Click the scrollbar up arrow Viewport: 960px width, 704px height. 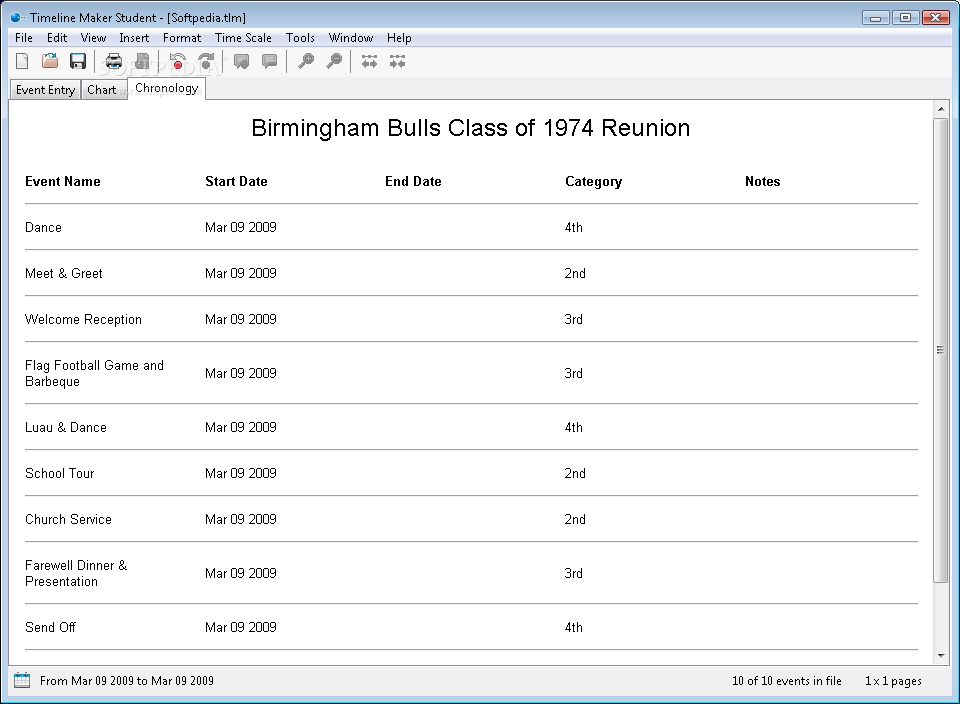[941, 109]
